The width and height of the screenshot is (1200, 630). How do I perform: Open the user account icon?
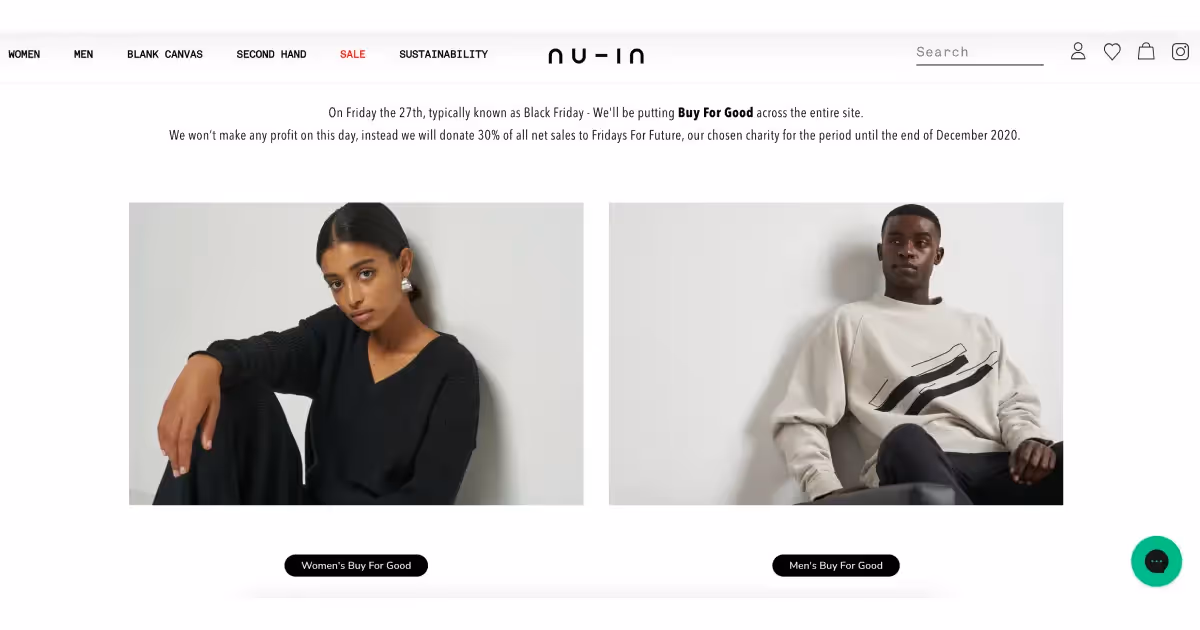[x=1078, y=51]
